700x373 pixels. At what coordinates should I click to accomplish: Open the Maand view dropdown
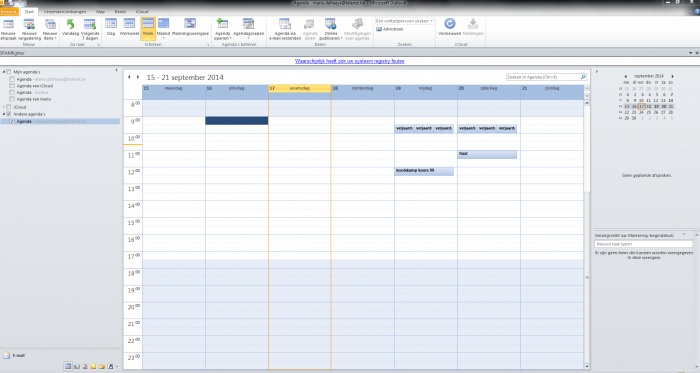[x=163, y=29]
